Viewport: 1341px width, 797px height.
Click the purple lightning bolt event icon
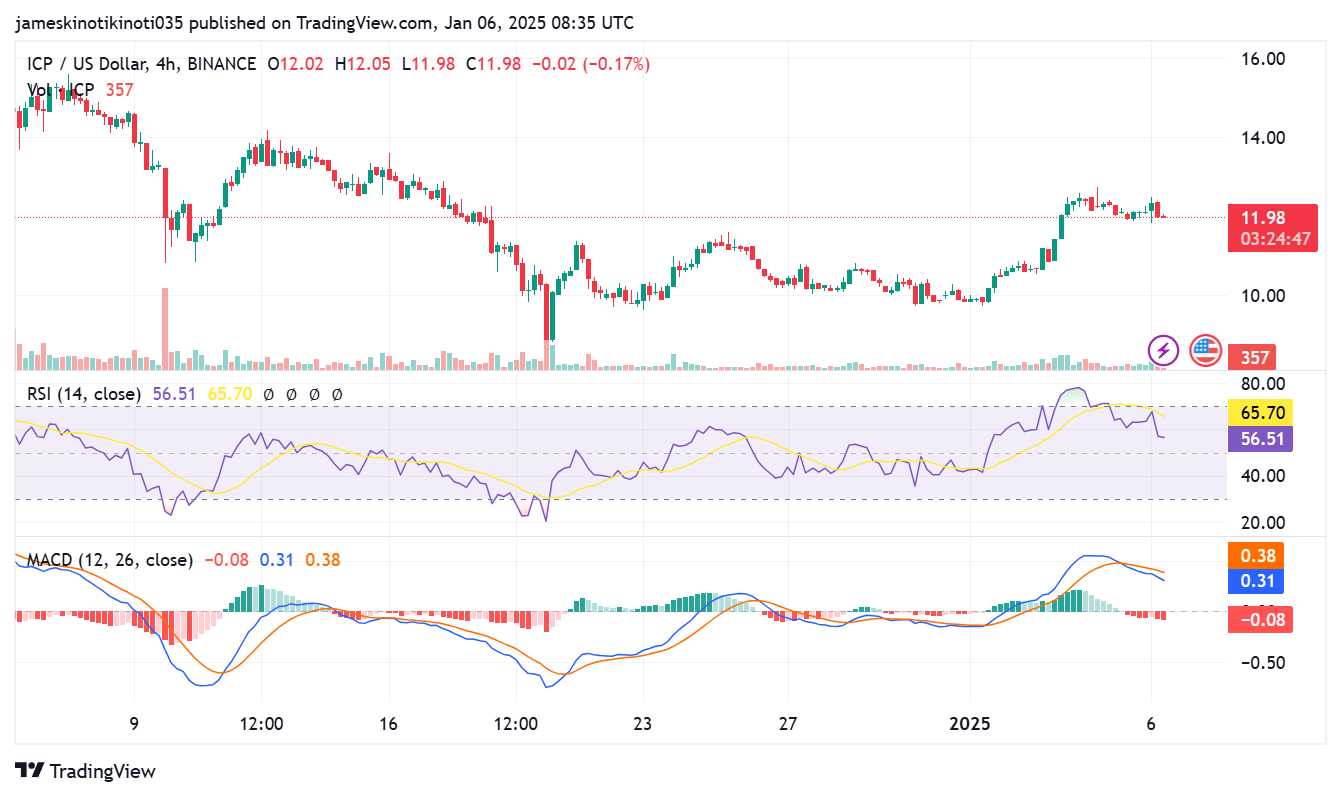click(x=1163, y=350)
